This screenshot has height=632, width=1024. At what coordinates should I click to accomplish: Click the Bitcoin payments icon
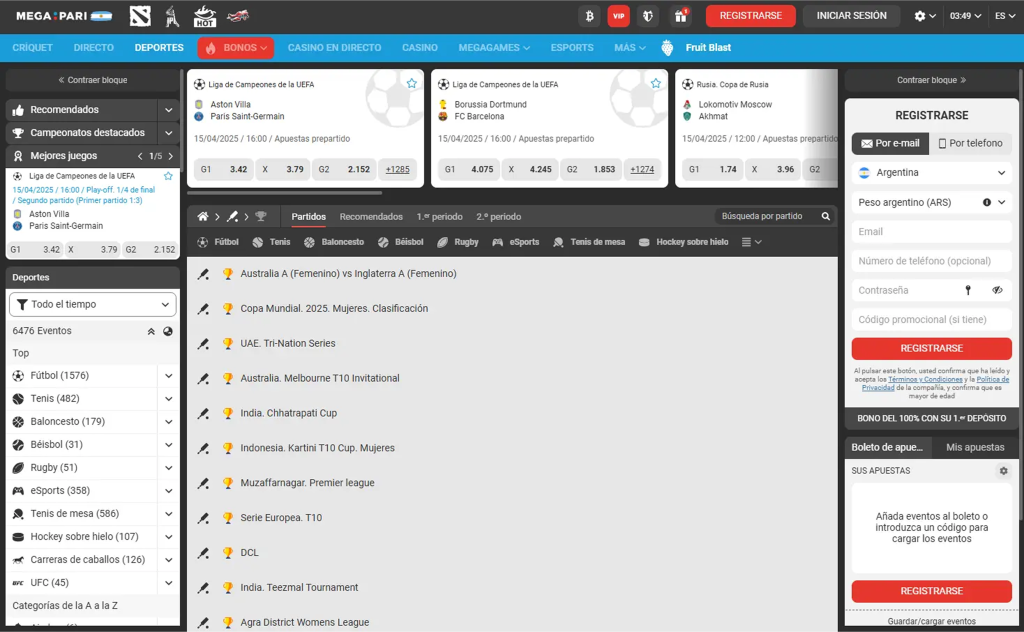tap(590, 16)
